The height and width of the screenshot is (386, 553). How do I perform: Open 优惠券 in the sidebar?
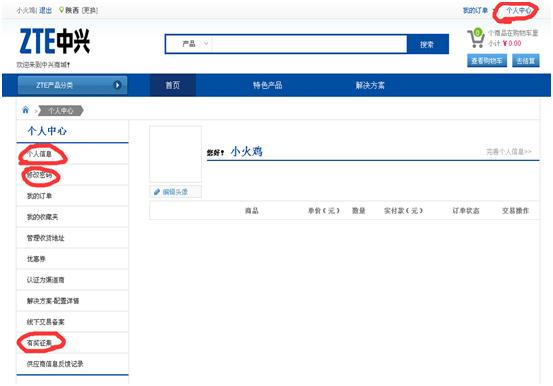coord(36,259)
